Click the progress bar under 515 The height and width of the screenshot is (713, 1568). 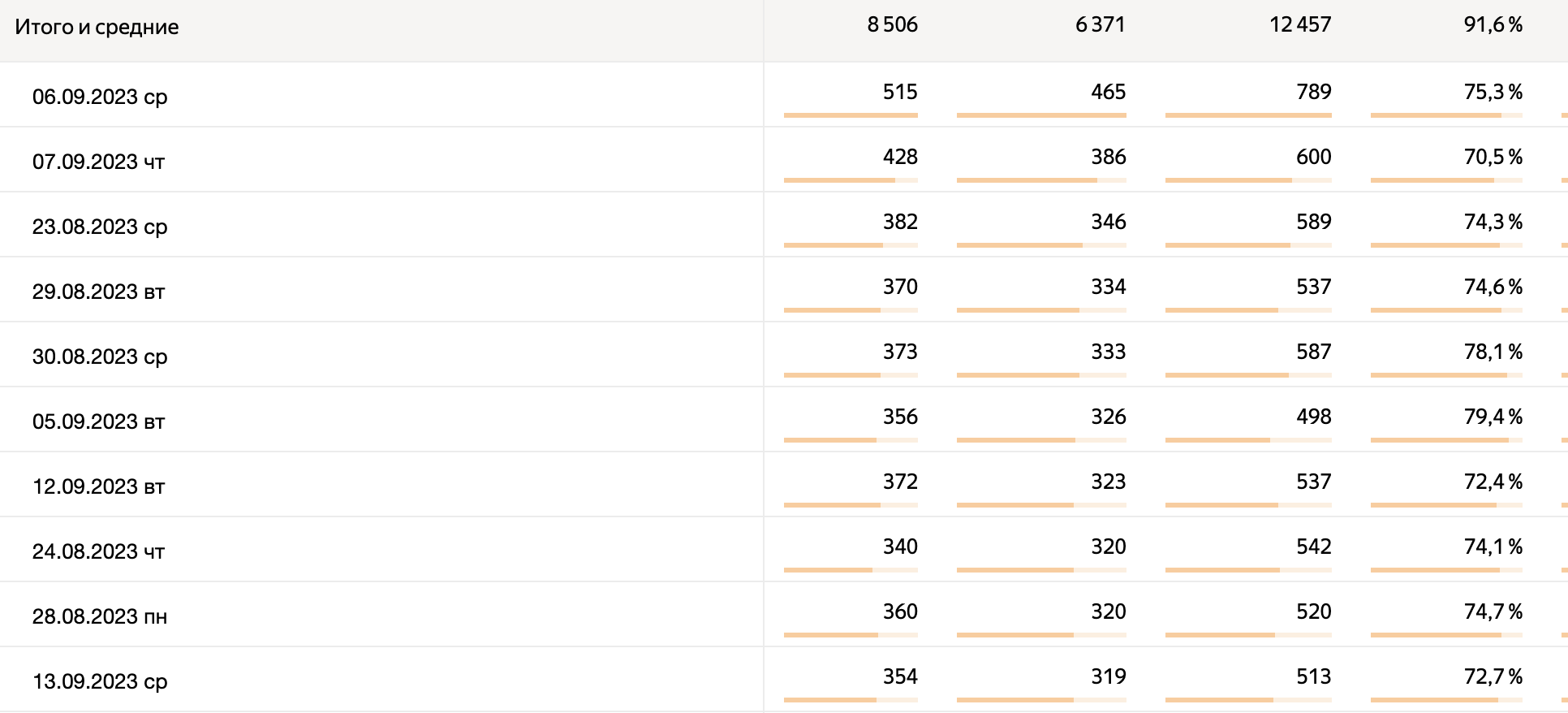pyautogui.click(x=851, y=115)
